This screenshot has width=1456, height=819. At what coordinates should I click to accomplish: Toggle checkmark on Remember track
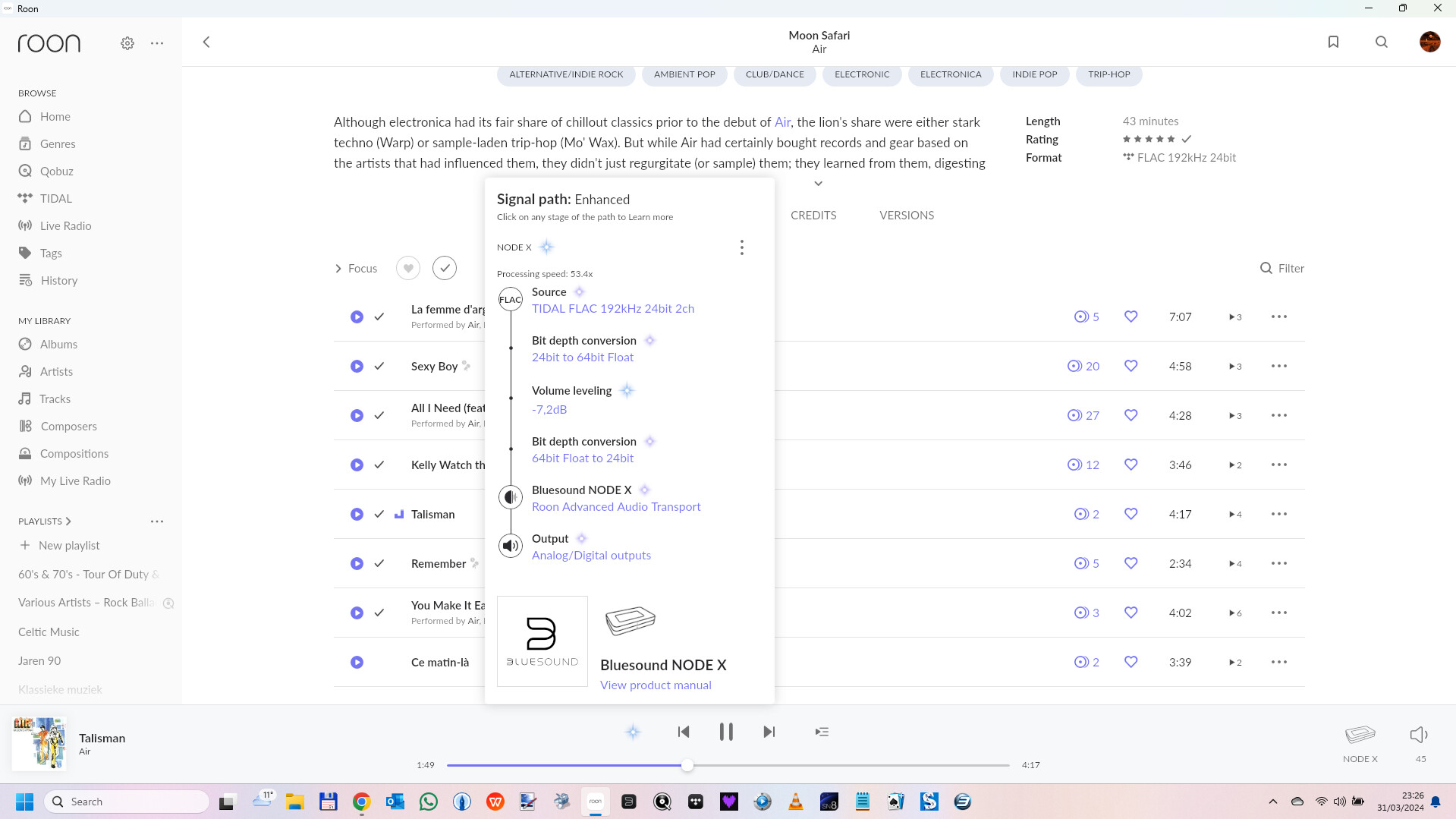coord(379,563)
